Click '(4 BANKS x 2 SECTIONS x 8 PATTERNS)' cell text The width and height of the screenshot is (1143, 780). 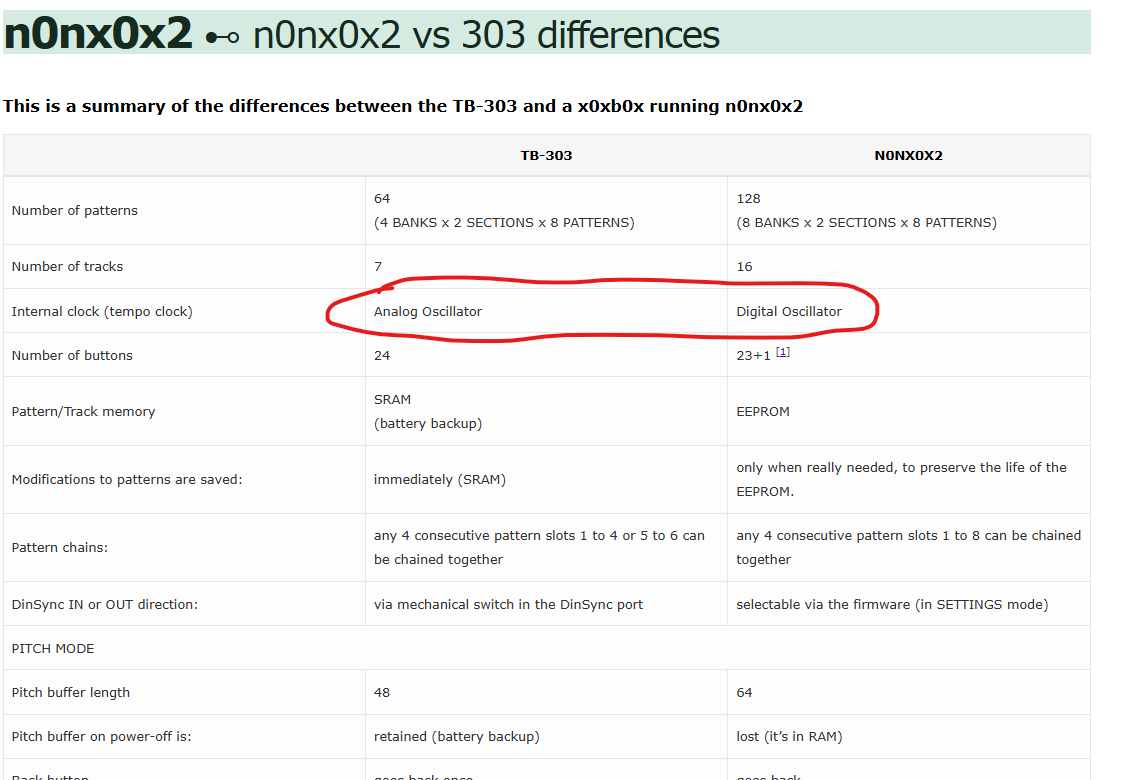[504, 222]
